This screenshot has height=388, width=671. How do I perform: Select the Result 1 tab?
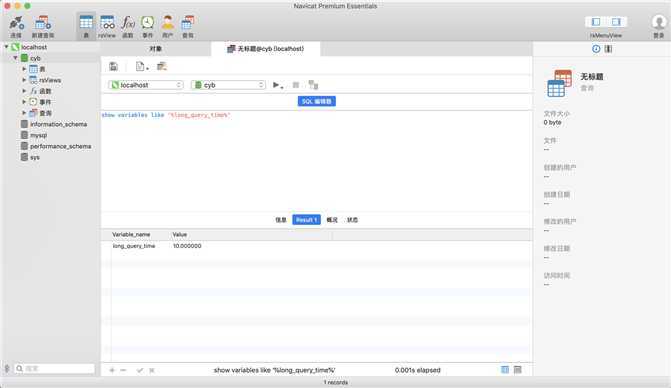pyautogui.click(x=306, y=220)
